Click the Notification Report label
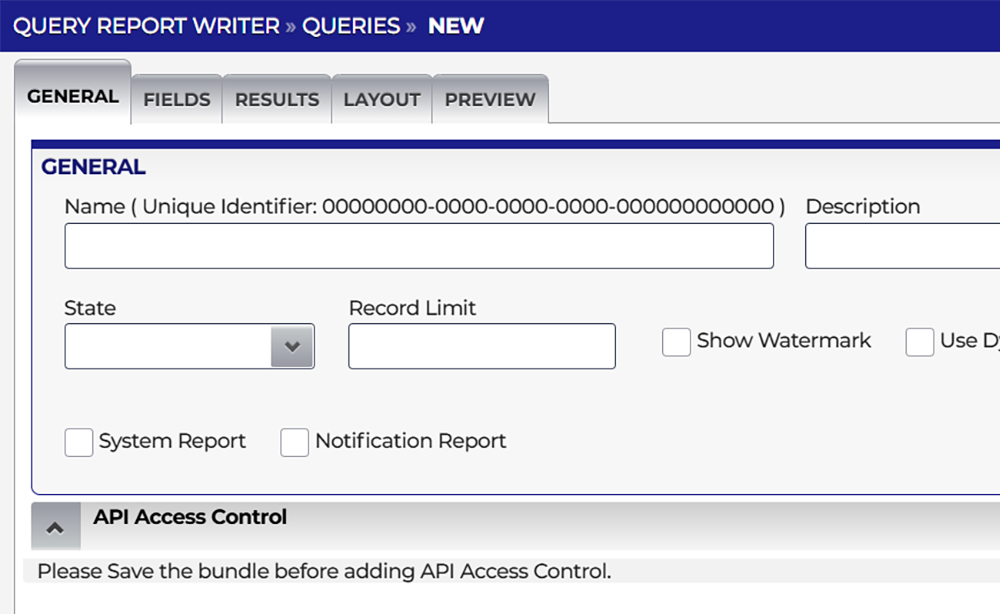Screen dimensions: 1000x614 coord(411,441)
